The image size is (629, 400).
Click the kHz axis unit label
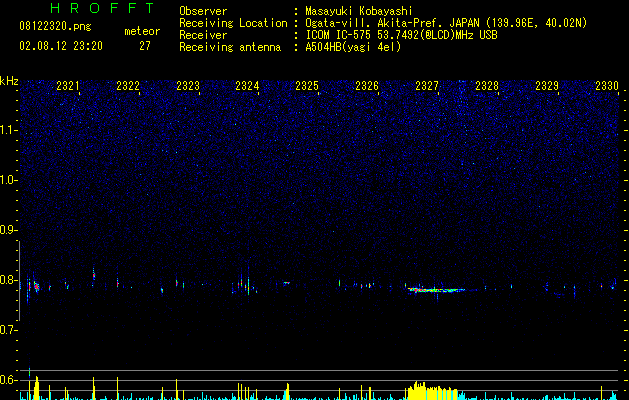click(9, 81)
